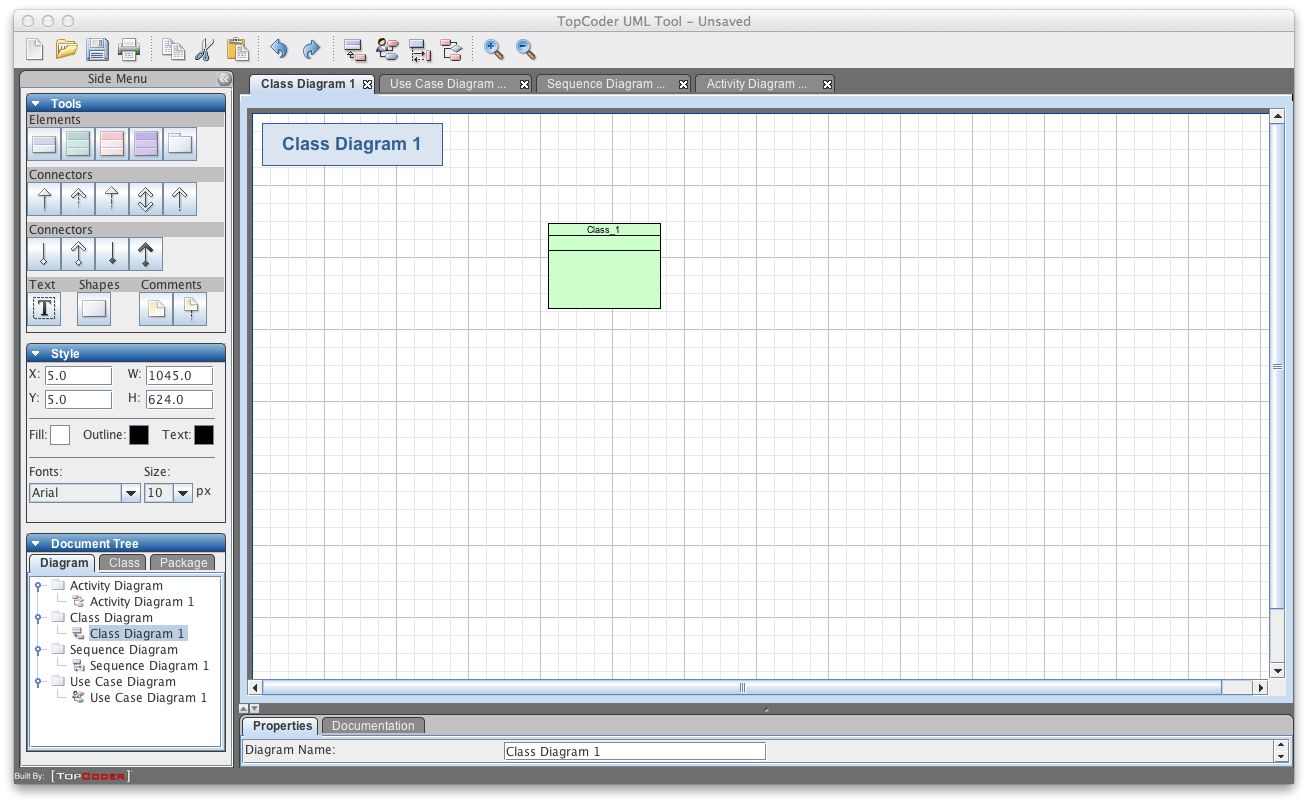Click the Outline color swatch
The image size is (1308, 804).
[x=139, y=434]
